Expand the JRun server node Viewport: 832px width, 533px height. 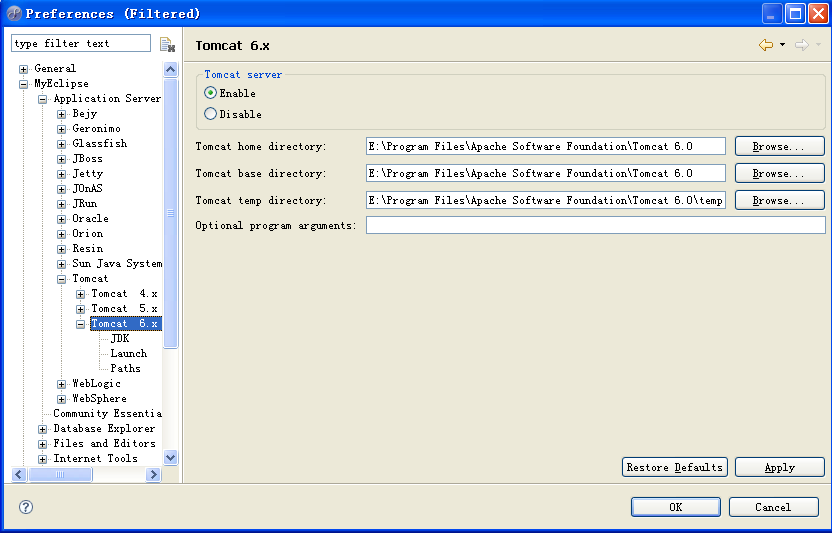click(x=62, y=204)
